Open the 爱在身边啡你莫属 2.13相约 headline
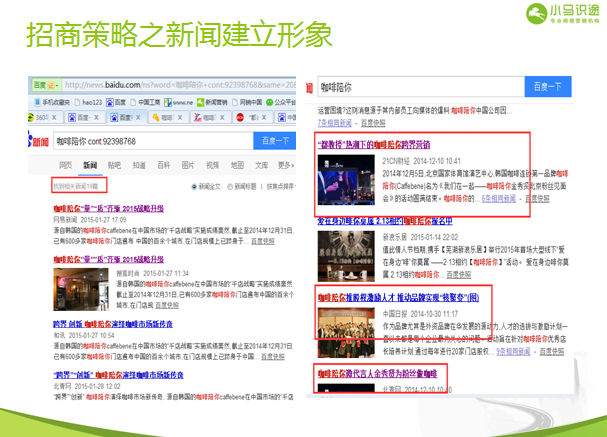This screenshot has height=437, width=607. pos(385,221)
